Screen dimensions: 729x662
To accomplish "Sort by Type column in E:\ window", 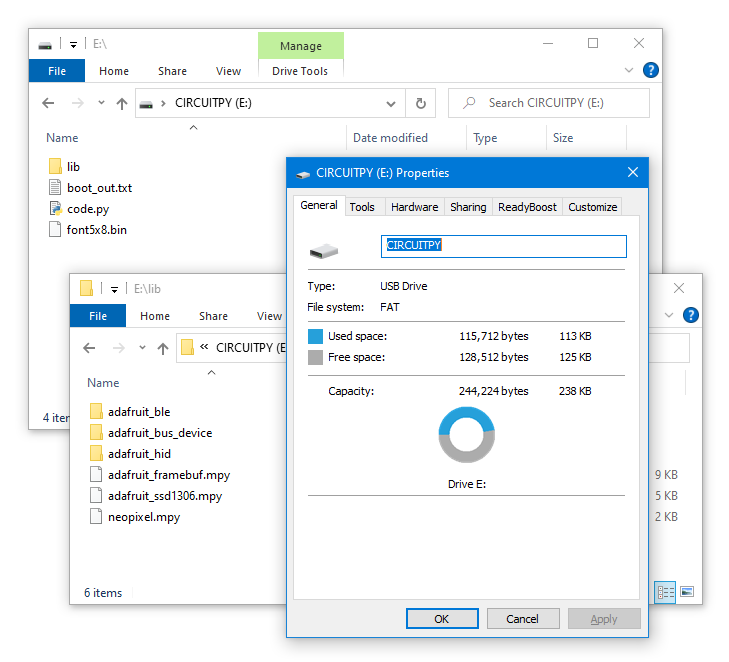I will (x=485, y=138).
